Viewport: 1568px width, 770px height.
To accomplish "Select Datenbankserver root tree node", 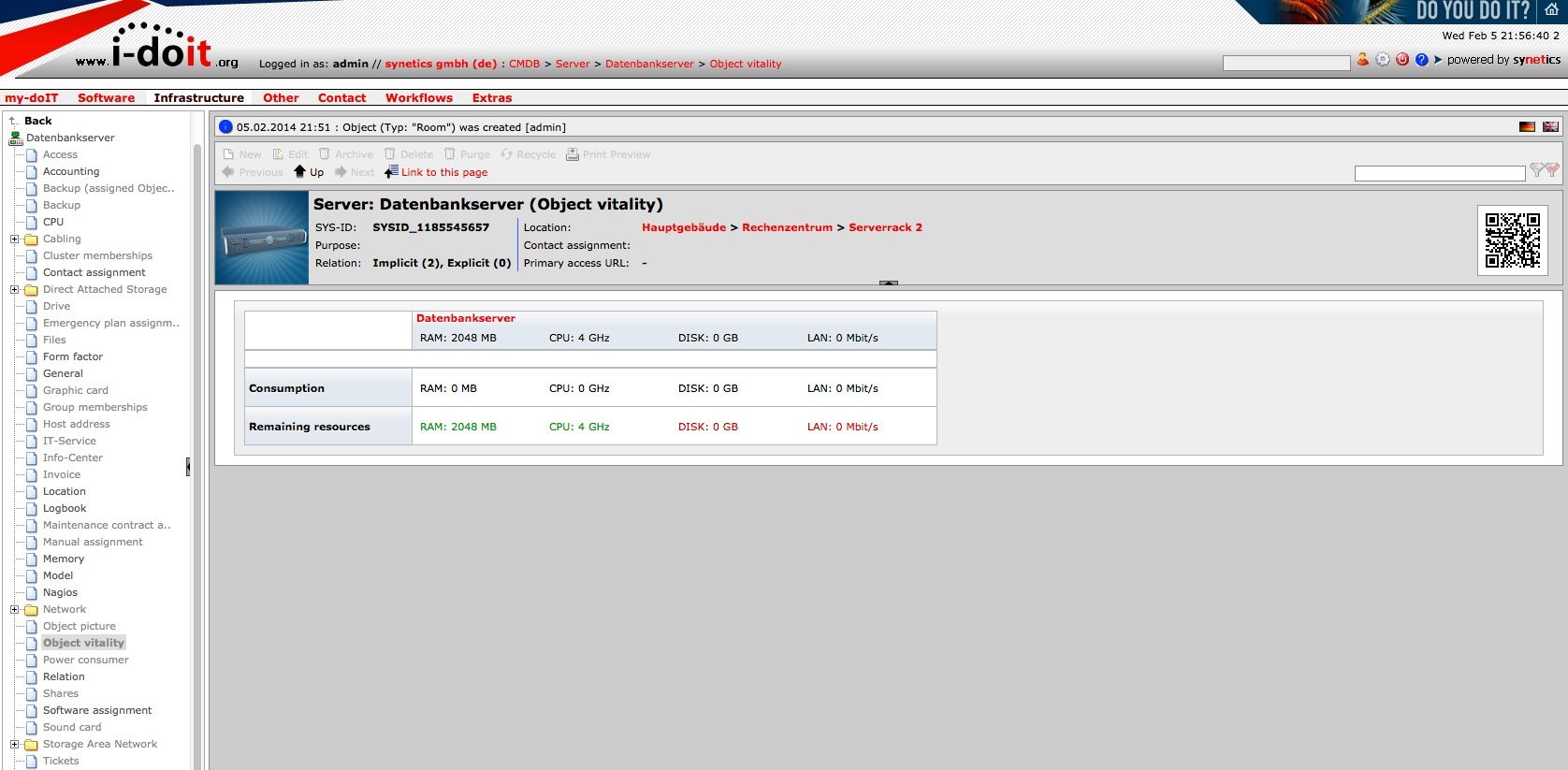I will pyautogui.click(x=70, y=138).
